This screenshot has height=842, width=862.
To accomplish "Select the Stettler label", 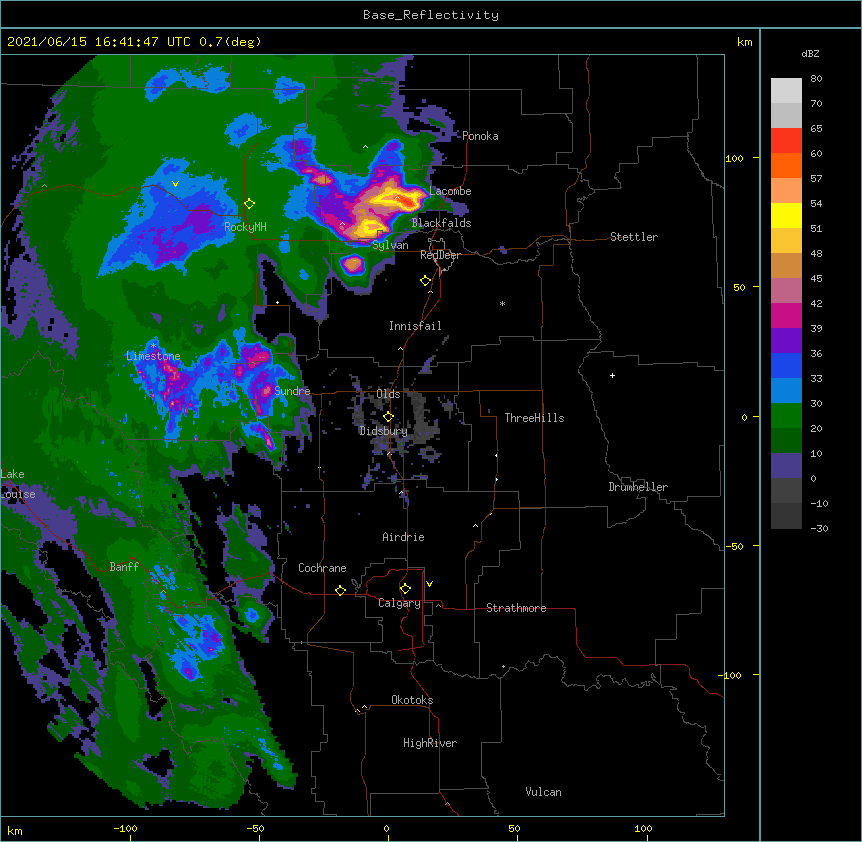I will tap(634, 237).
